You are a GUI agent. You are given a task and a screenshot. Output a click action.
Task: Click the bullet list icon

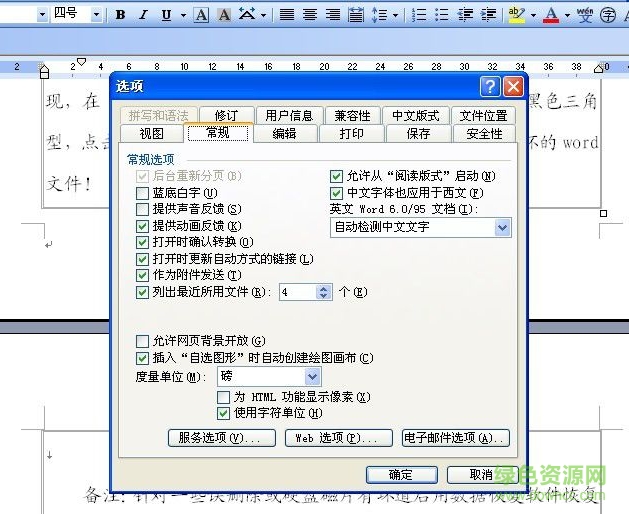click(442, 15)
